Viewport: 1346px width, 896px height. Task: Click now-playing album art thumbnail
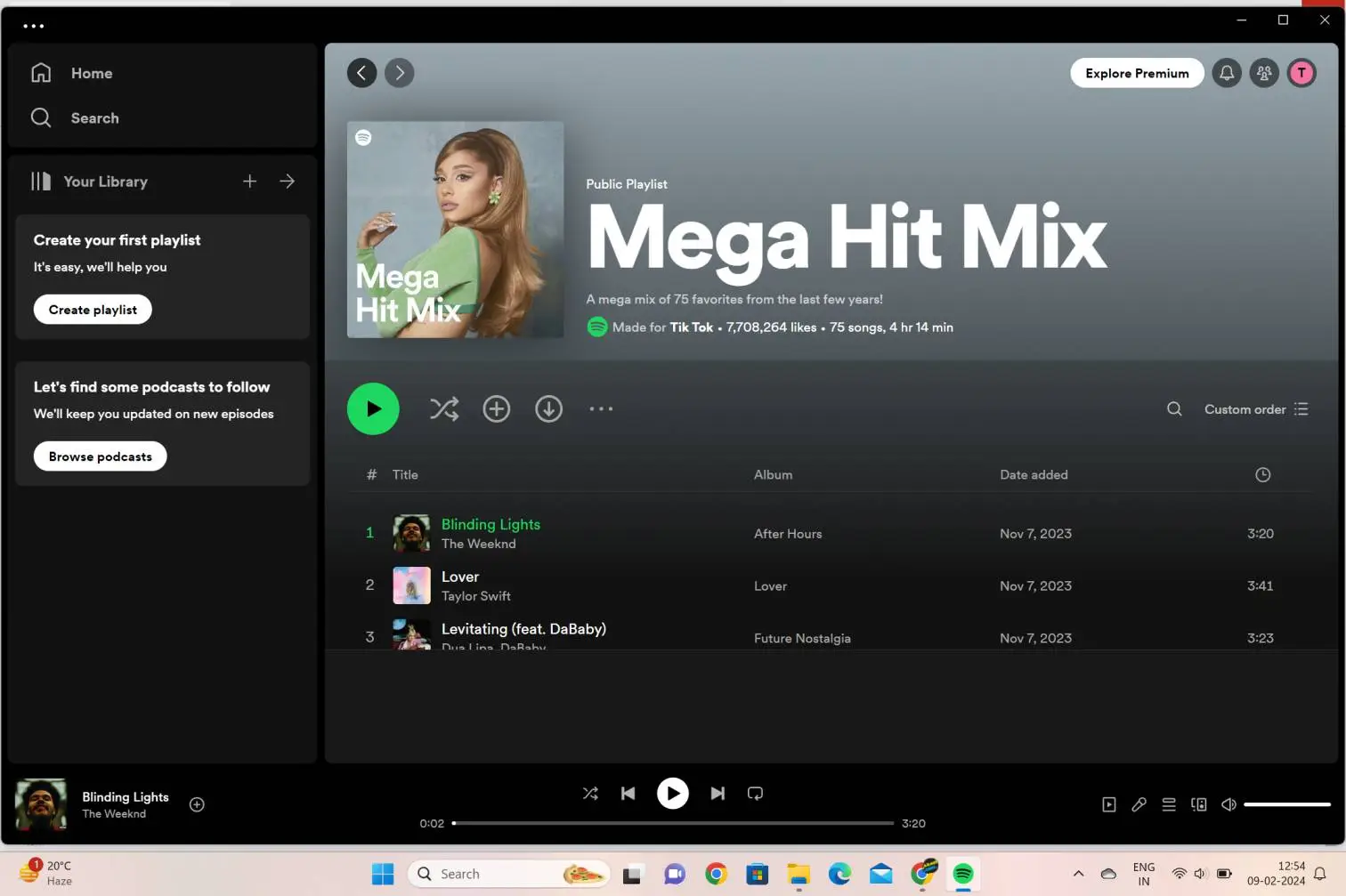[x=41, y=804]
